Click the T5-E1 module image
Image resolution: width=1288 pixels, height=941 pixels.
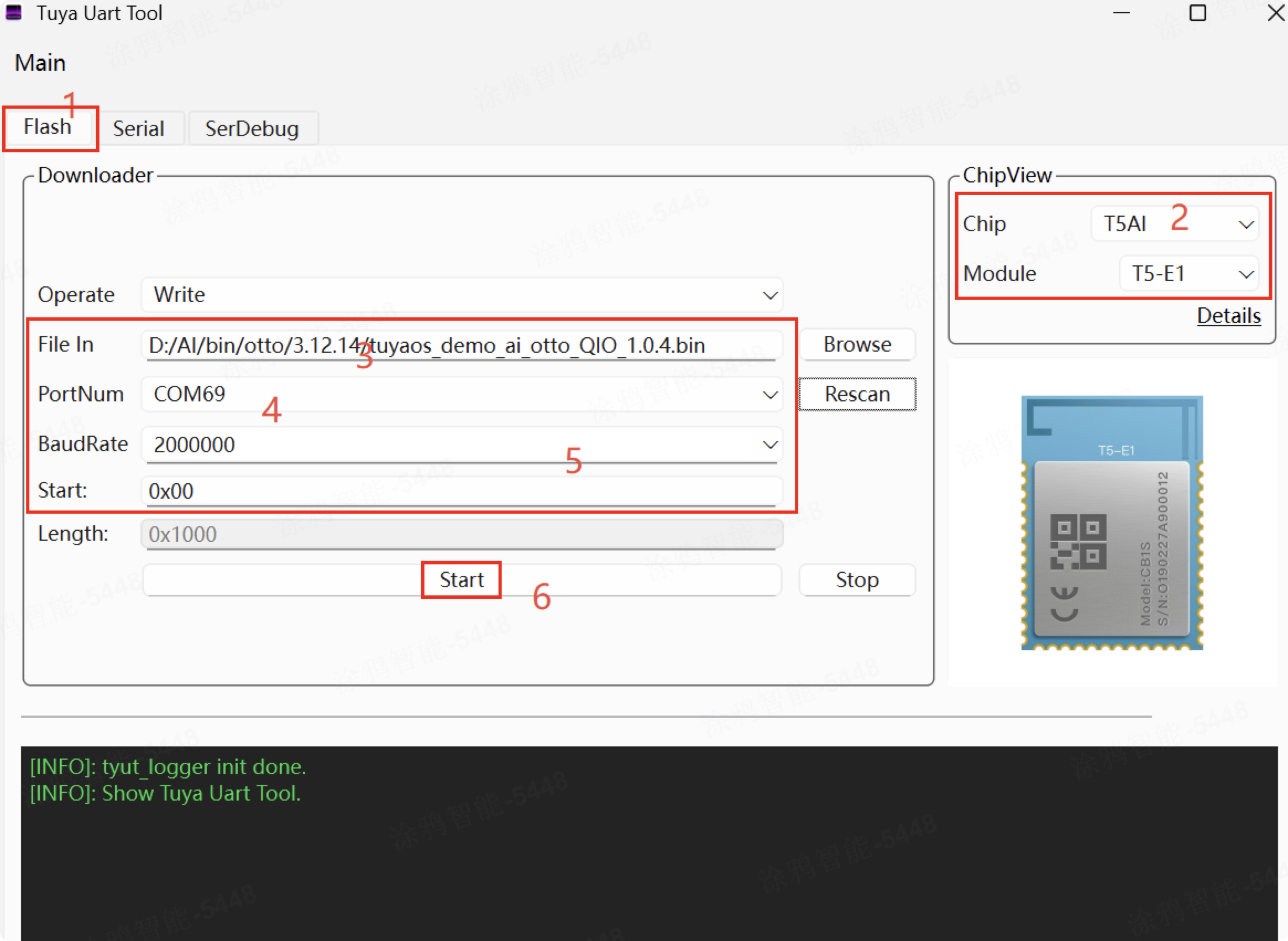pyautogui.click(x=1112, y=522)
